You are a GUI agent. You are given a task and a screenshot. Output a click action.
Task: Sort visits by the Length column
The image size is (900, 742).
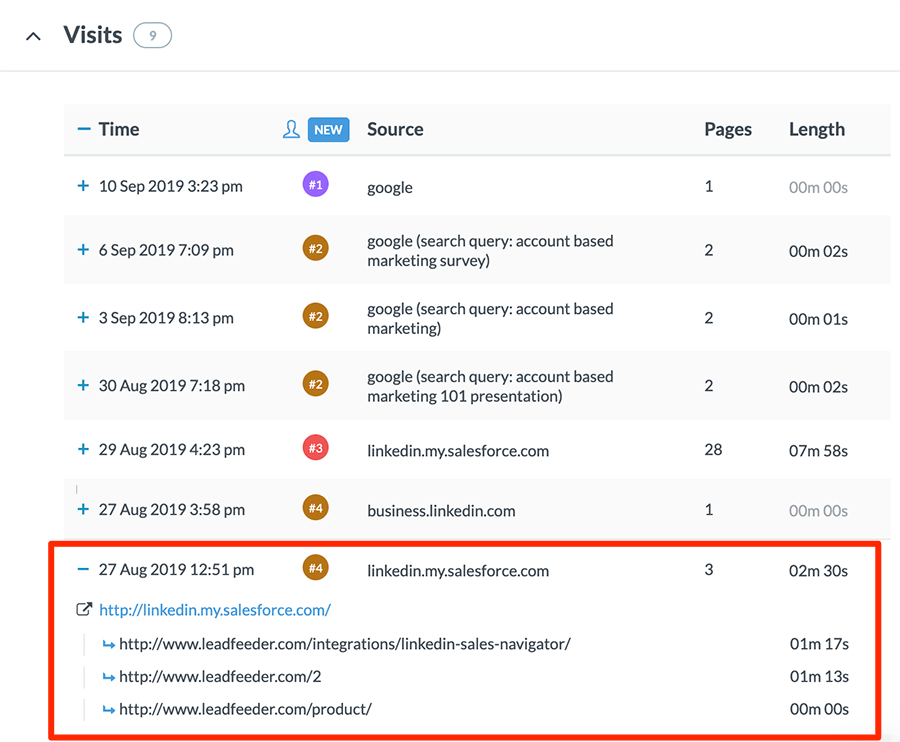click(x=816, y=129)
